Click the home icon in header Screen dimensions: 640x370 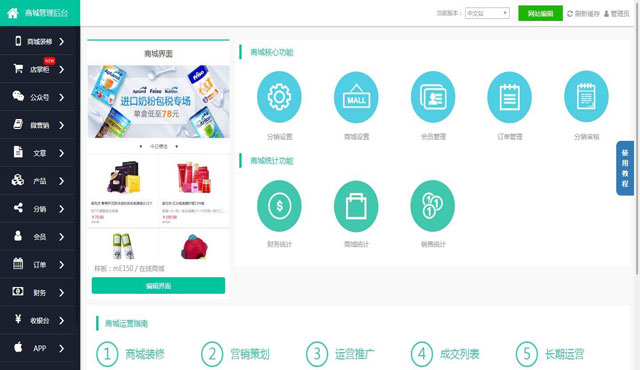pyautogui.click(x=13, y=13)
